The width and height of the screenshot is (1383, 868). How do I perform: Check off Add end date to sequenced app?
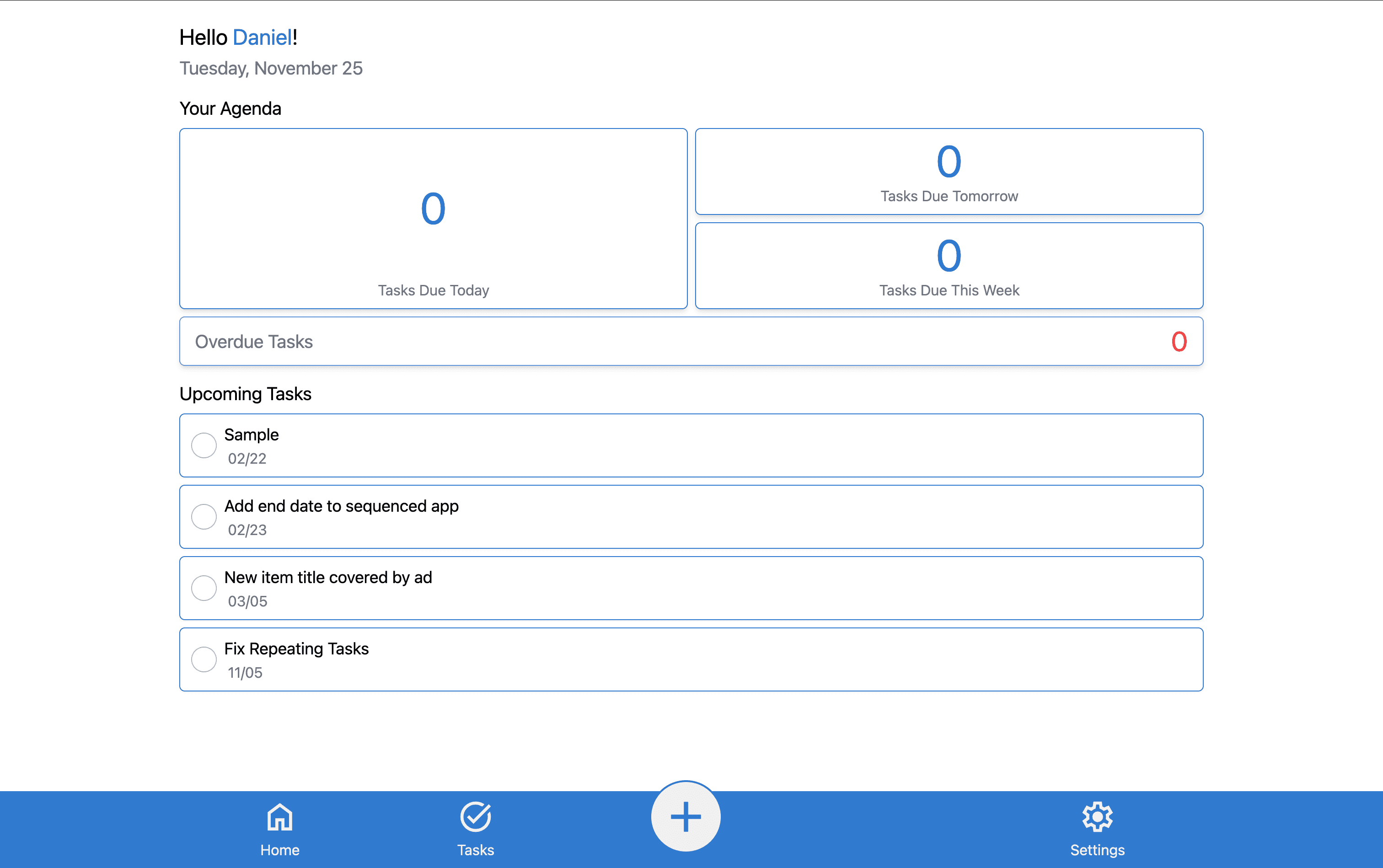click(204, 516)
